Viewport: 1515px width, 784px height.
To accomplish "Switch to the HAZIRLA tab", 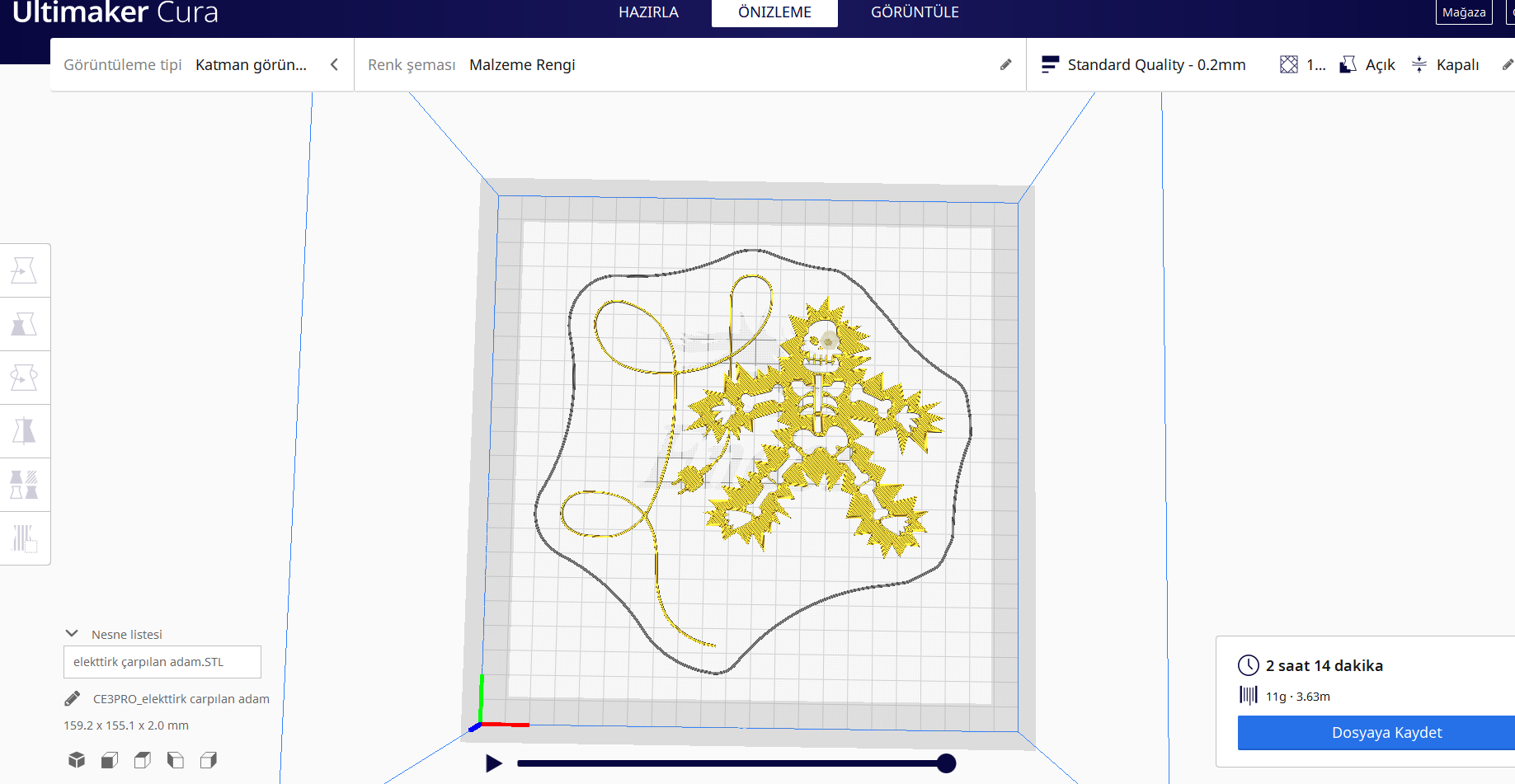I will (648, 12).
